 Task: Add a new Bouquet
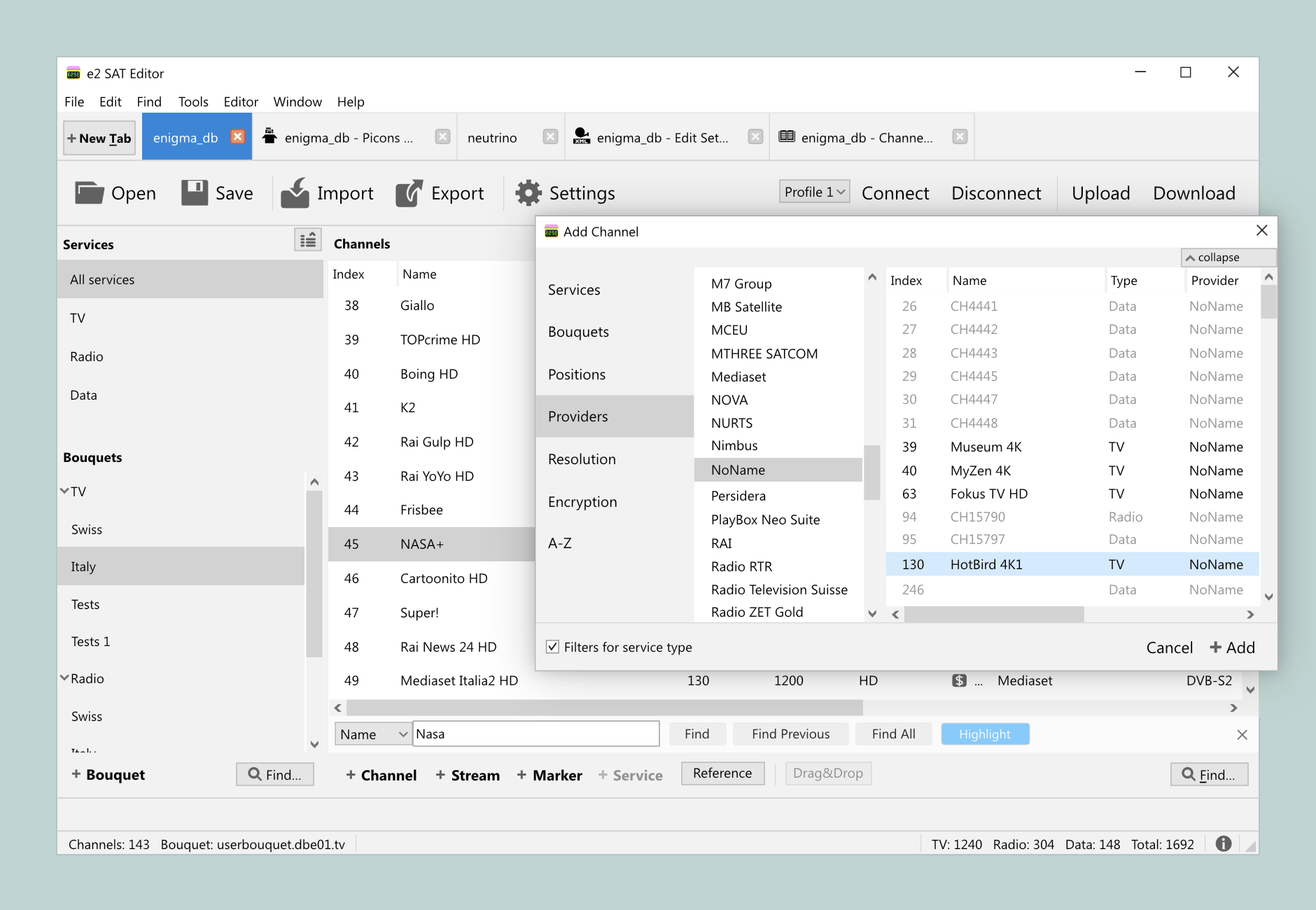pos(108,774)
